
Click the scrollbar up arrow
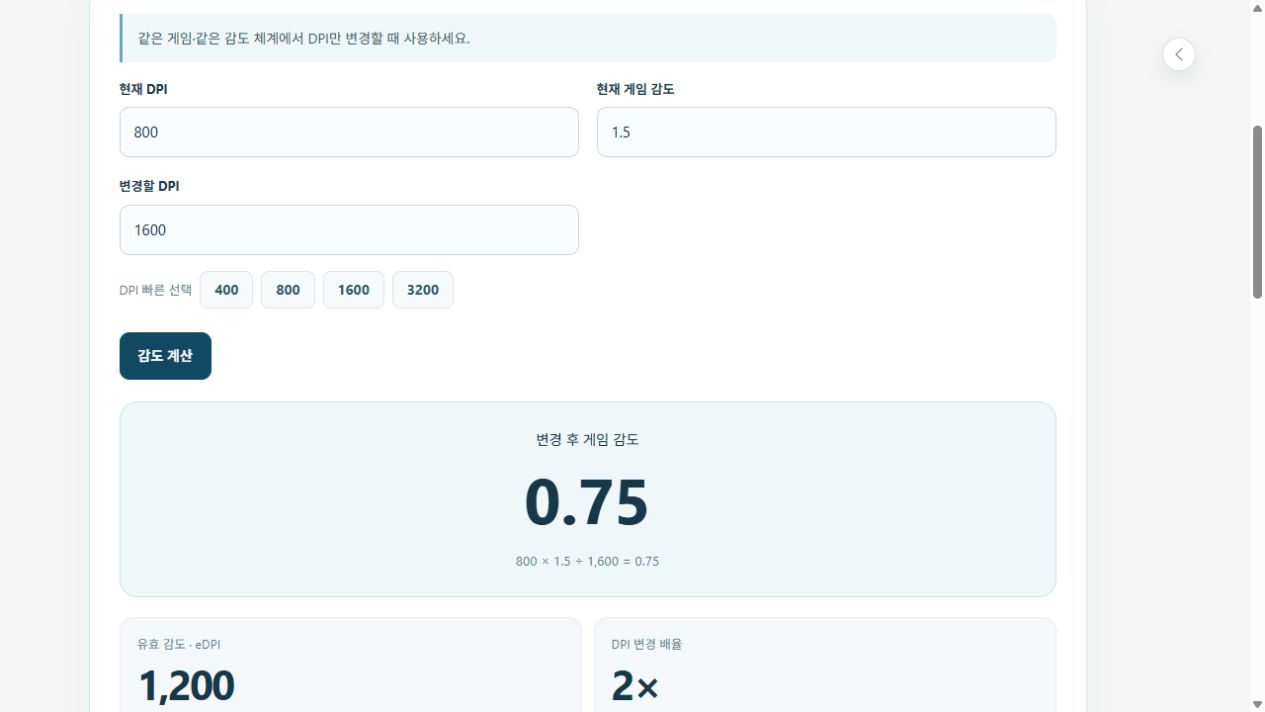click(1257, 8)
